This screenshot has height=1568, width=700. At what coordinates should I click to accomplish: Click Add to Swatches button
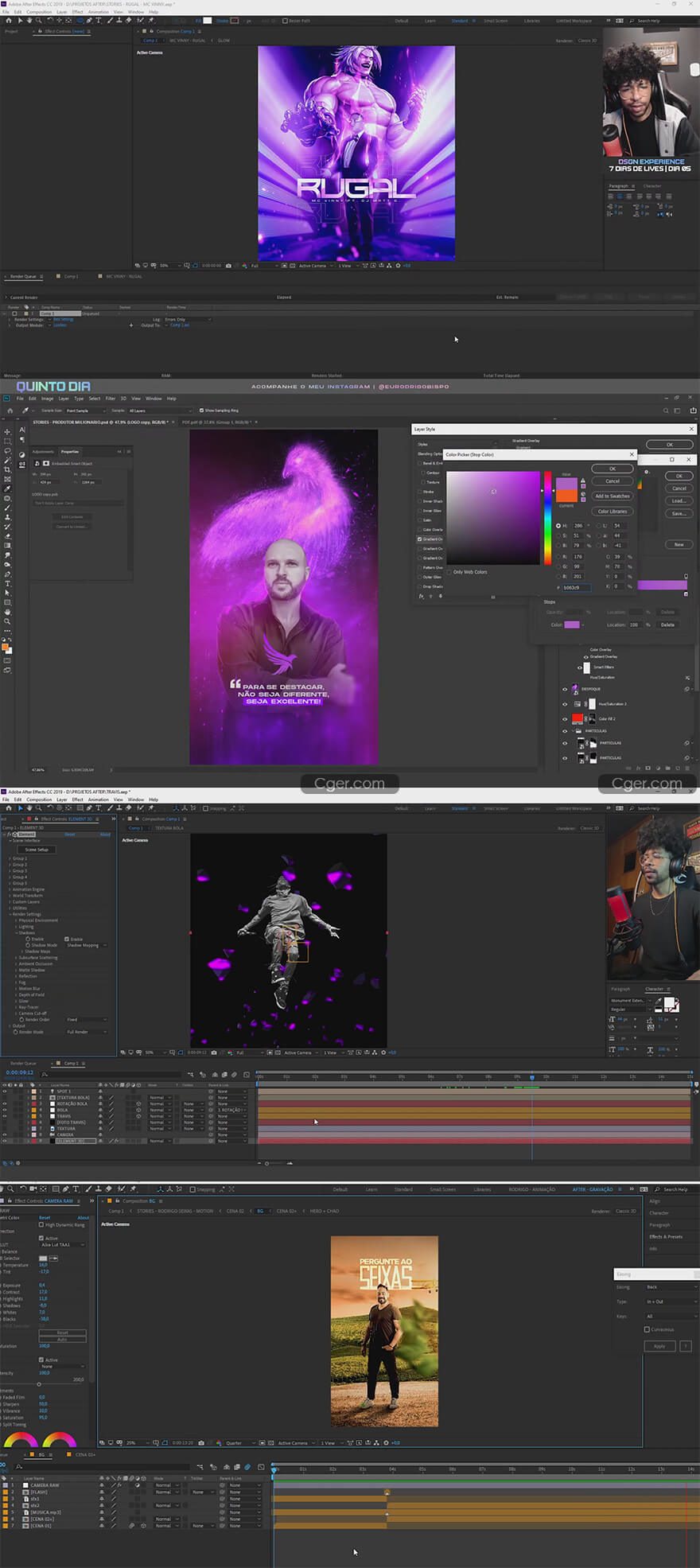(x=612, y=496)
